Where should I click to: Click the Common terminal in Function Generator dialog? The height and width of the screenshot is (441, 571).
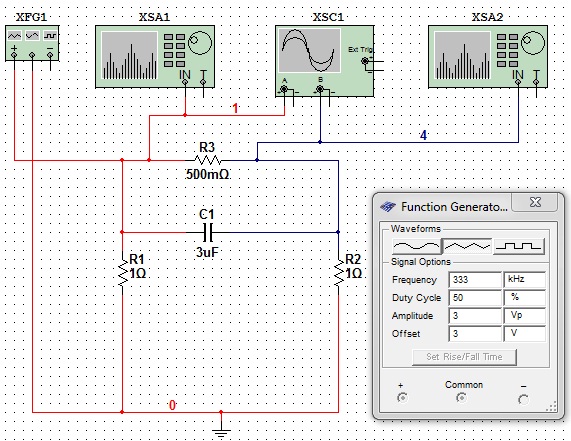point(461,398)
